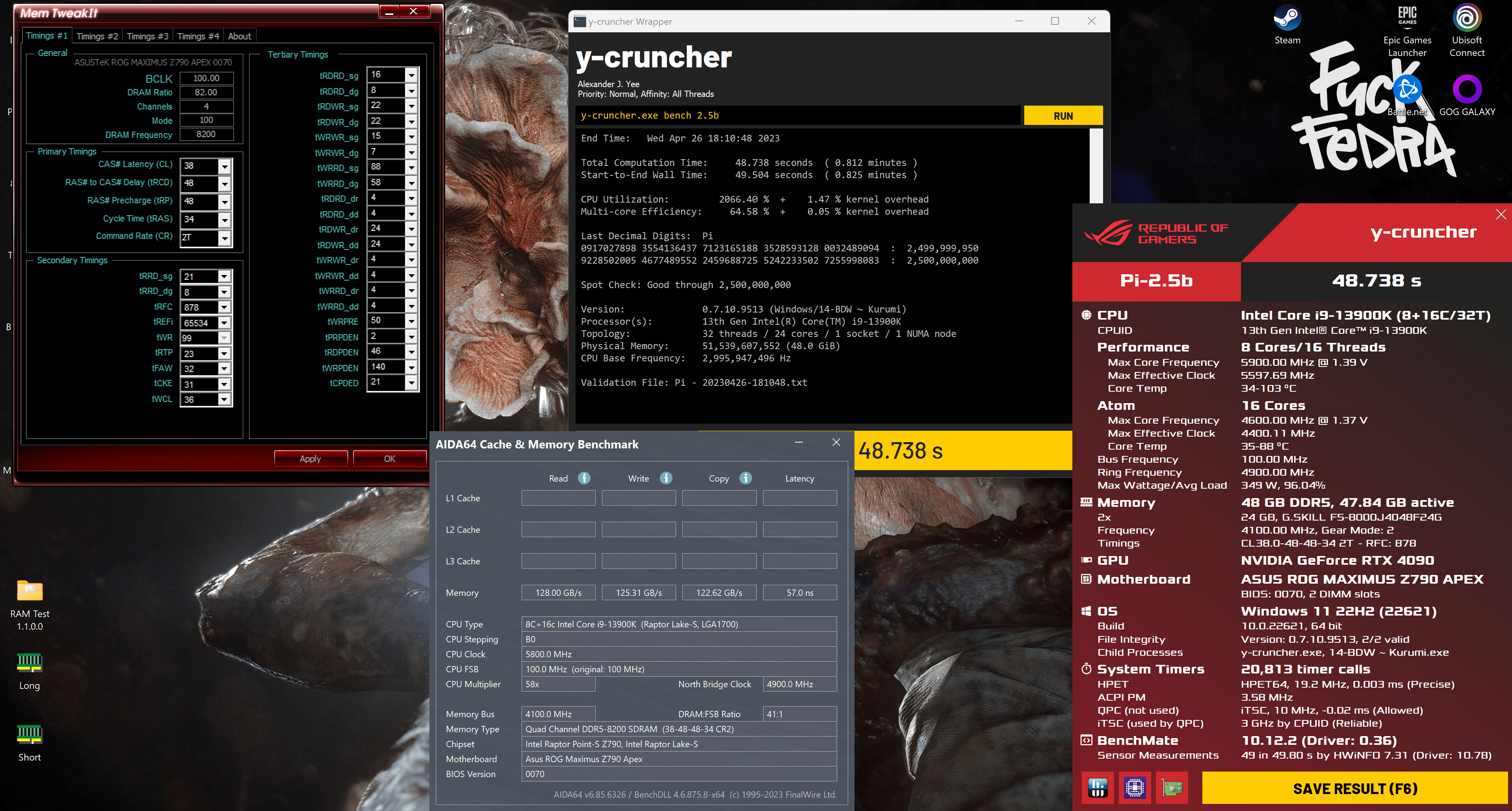Click the Memory Latency 57.0 ns field
The image size is (1512, 811).
pos(799,593)
